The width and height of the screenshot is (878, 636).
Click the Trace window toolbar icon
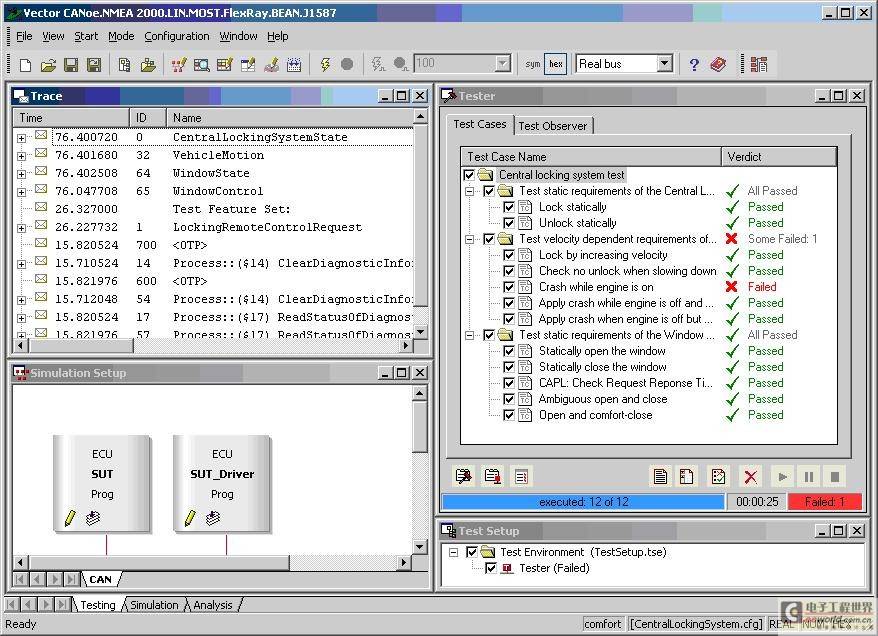[202, 64]
